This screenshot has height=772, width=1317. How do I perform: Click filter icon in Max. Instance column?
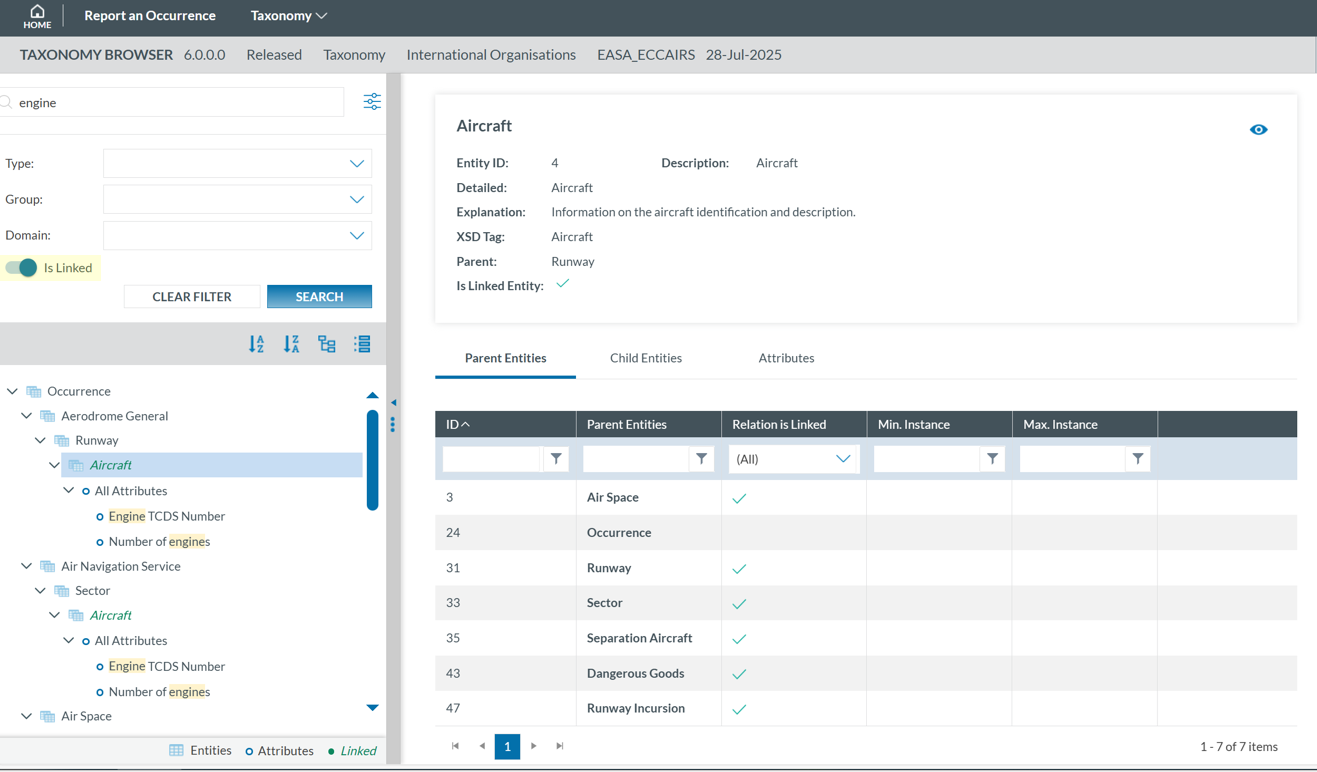[x=1138, y=459]
